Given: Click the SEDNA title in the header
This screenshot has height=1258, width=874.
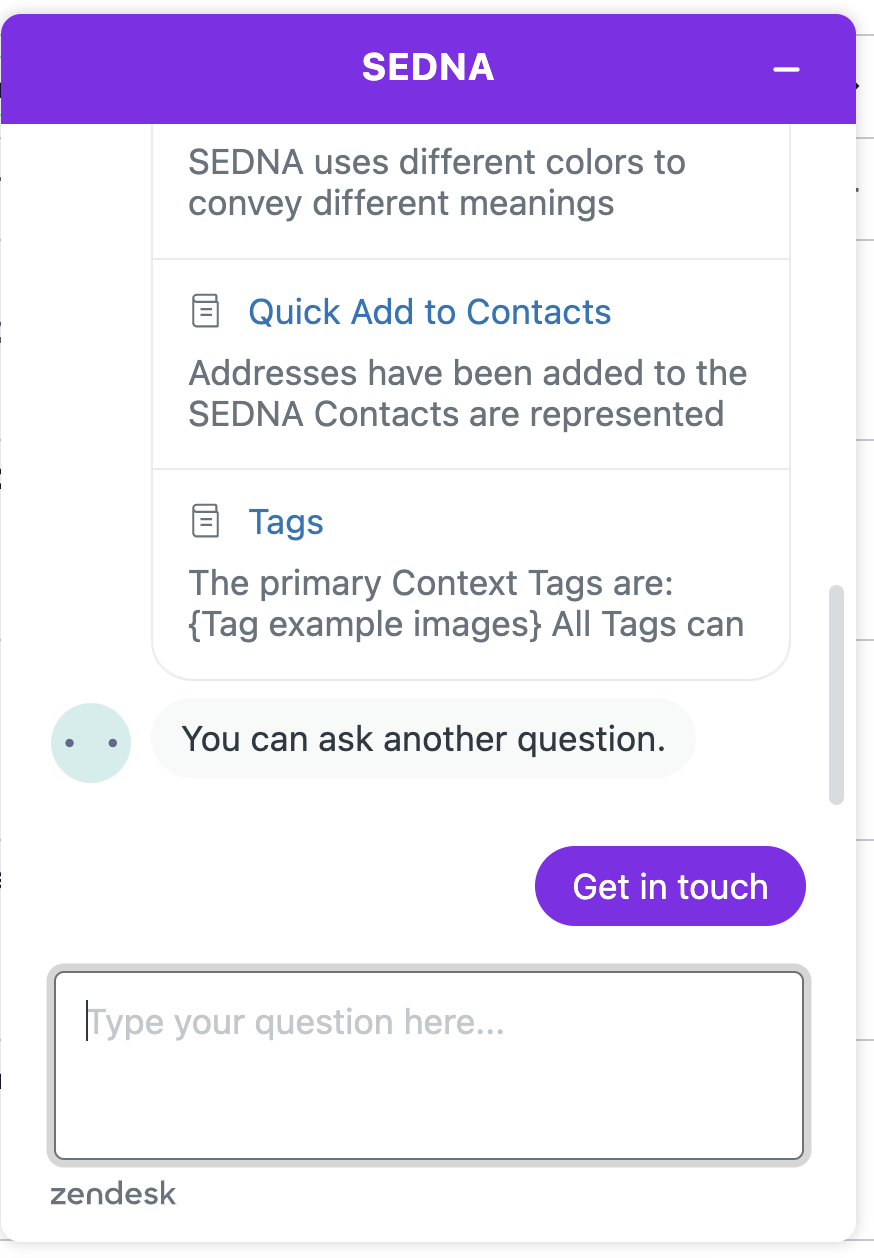Looking at the screenshot, I should pyautogui.click(x=428, y=68).
